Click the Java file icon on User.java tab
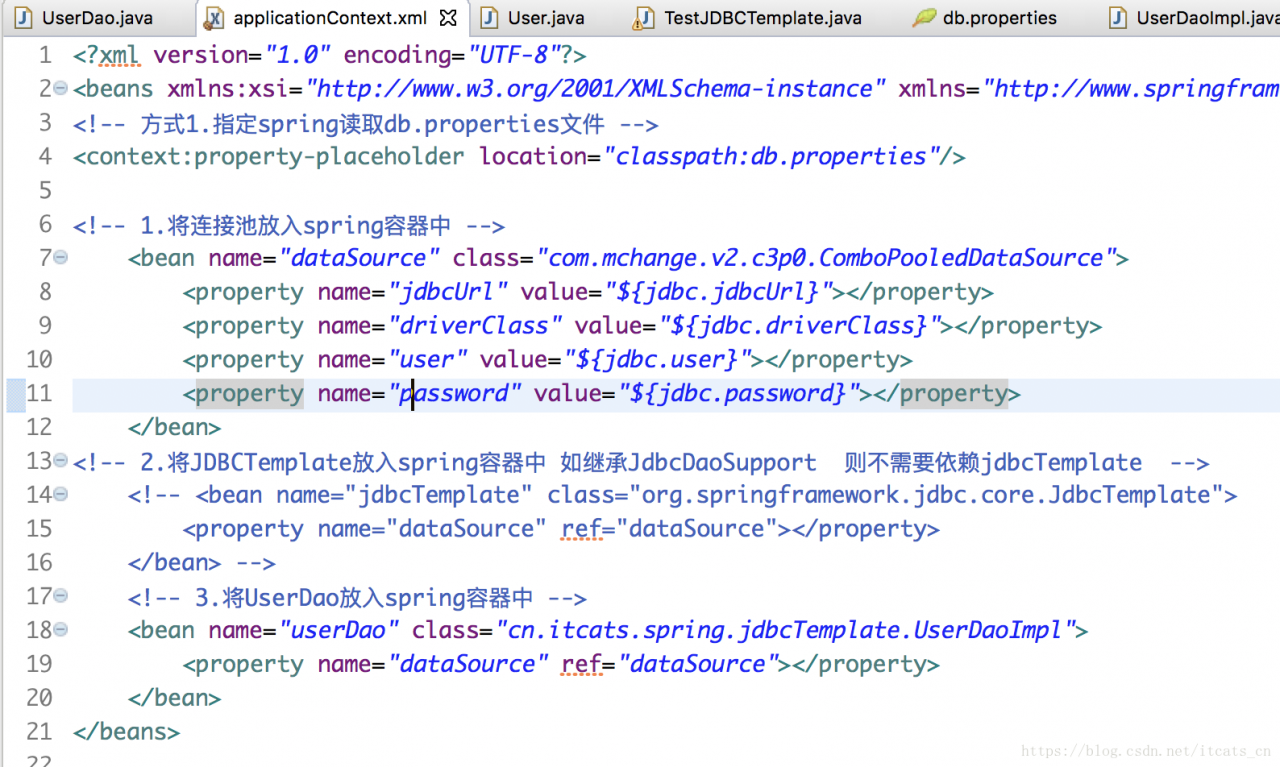Screen dimensions: 1280x767 [x=490, y=18]
